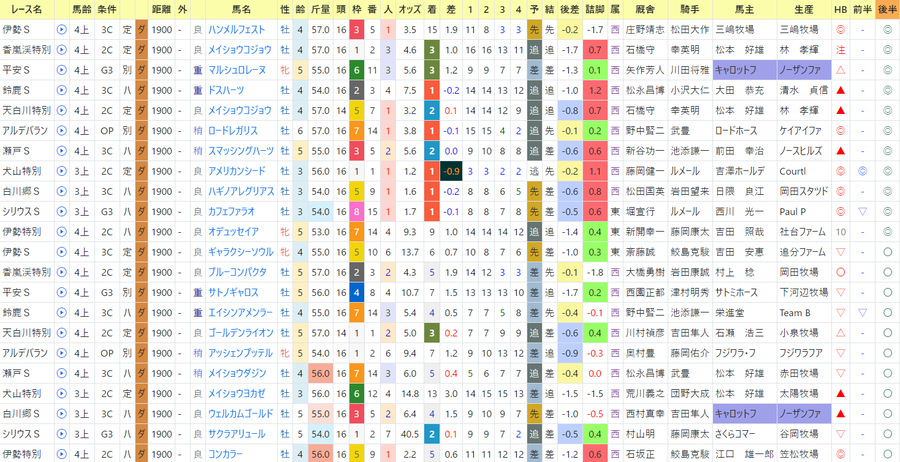This screenshot has width=900, height=462.
Task: Click the blue ◎ 前半 mark for アメリカンシード
Action: point(862,171)
